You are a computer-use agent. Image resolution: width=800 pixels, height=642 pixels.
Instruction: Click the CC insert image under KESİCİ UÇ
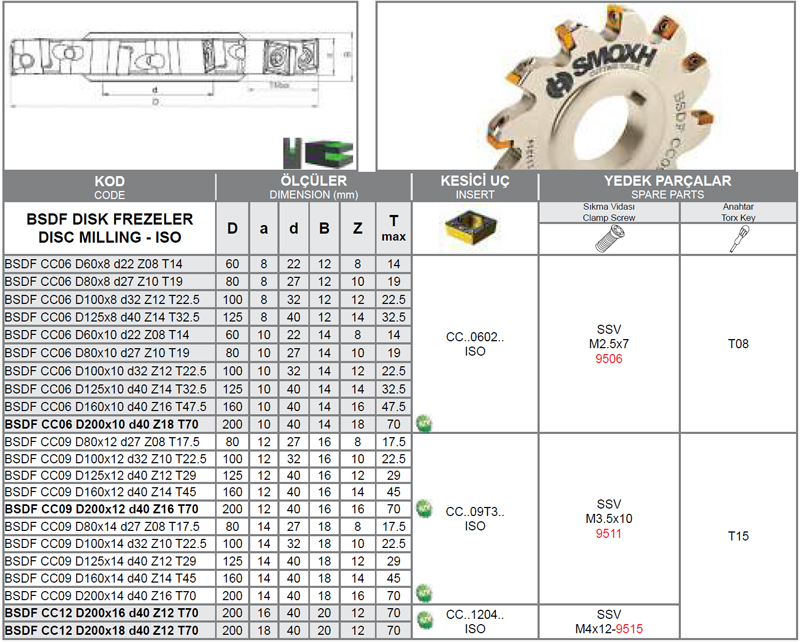(x=470, y=227)
